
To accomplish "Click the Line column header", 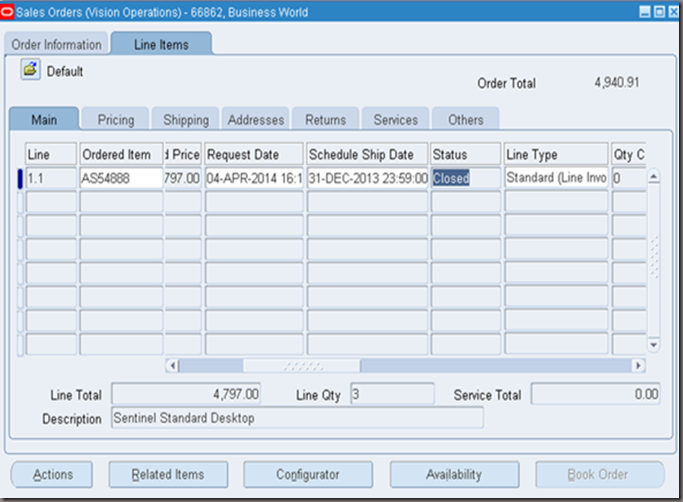I will point(51,154).
